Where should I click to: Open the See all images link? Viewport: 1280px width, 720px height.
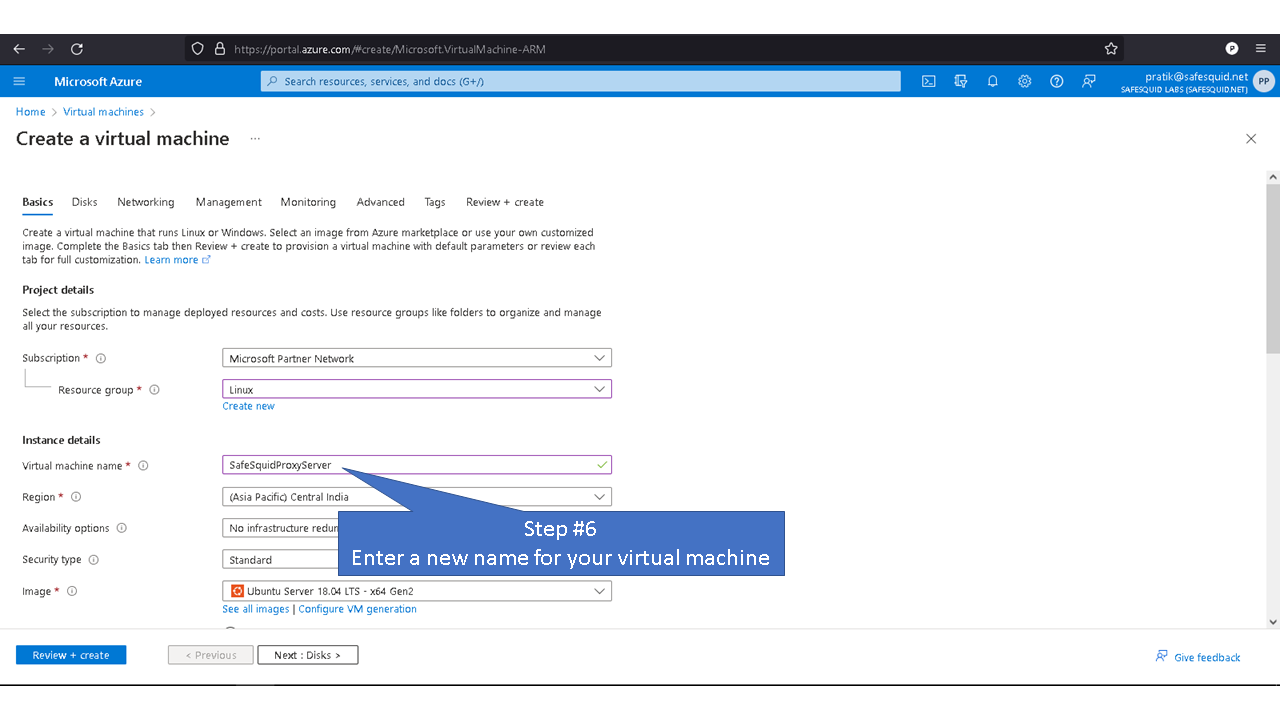tap(256, 609)
